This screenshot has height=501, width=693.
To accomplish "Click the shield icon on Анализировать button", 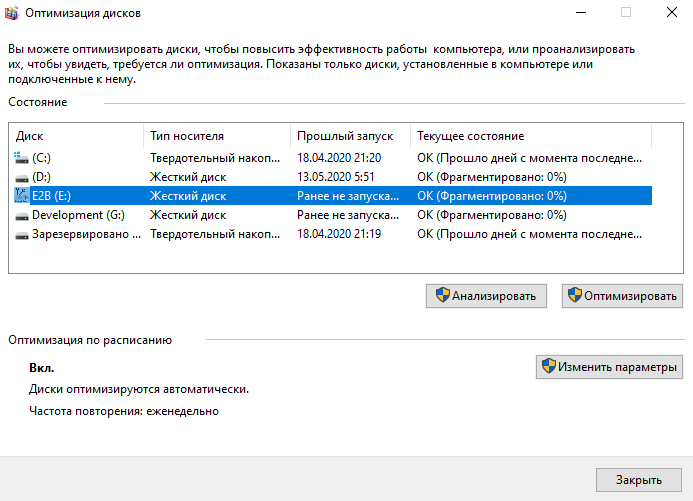I will pos(441,296).
